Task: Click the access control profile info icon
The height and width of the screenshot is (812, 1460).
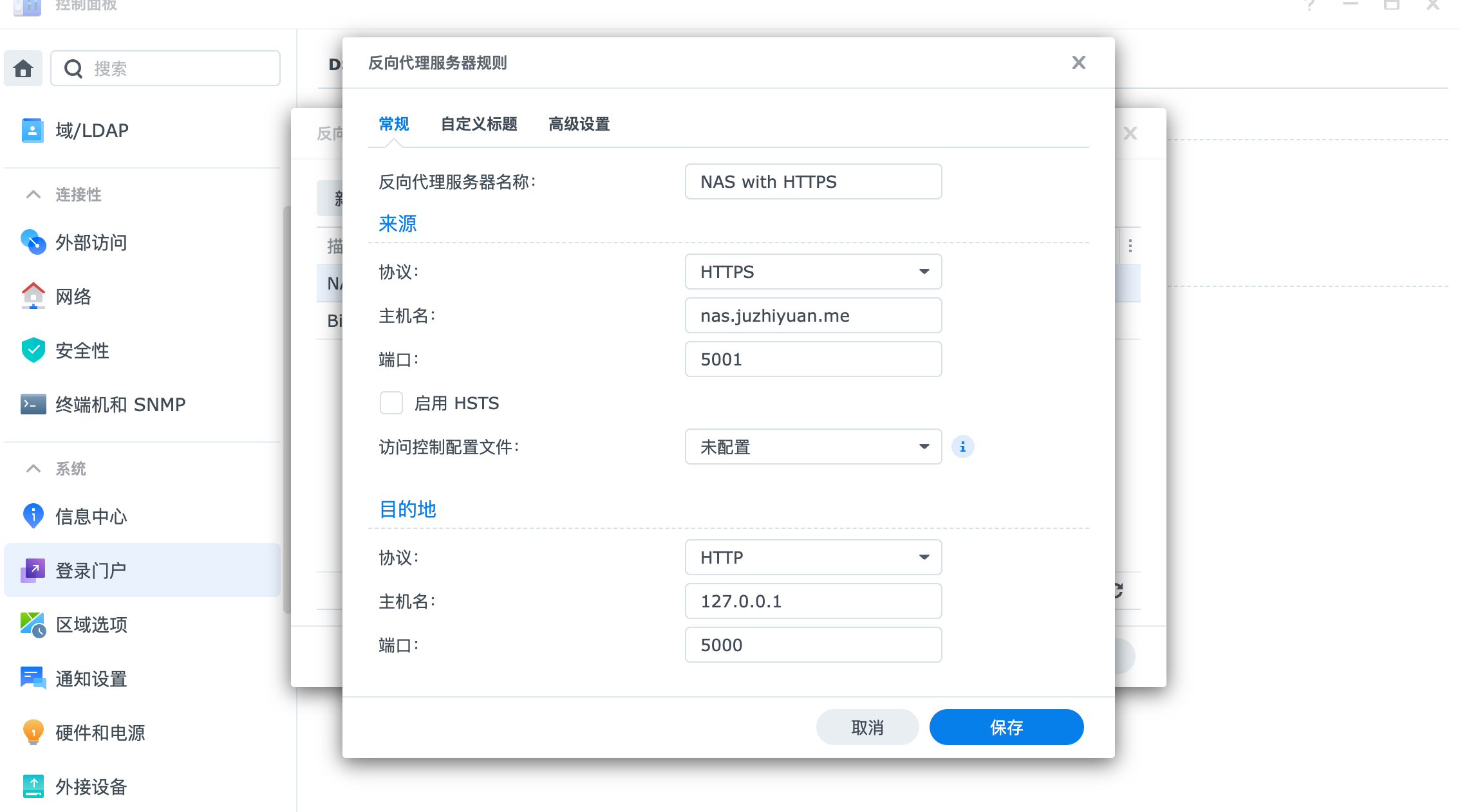Action: [962, 447]
